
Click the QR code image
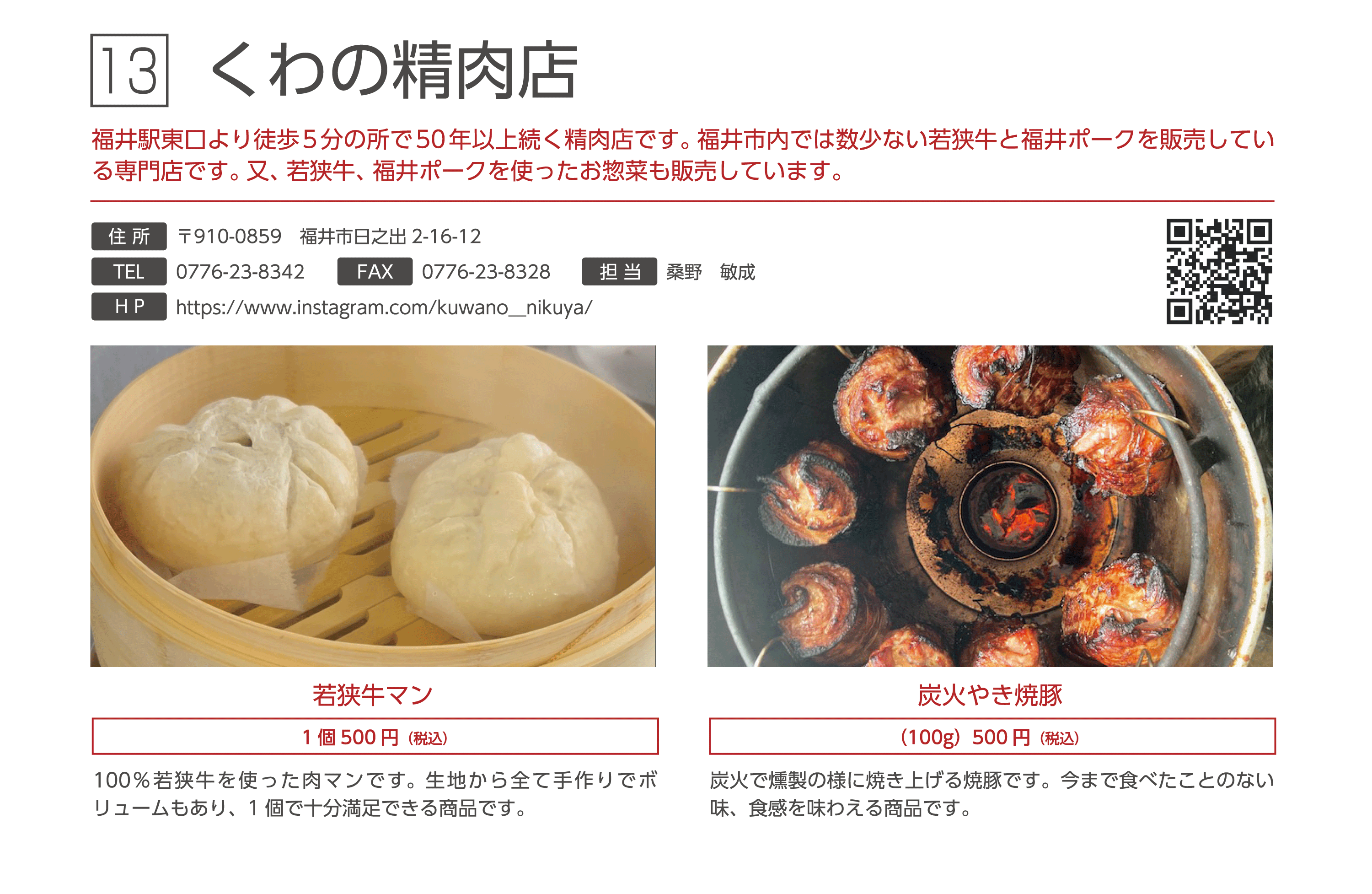coord(1219,271)
